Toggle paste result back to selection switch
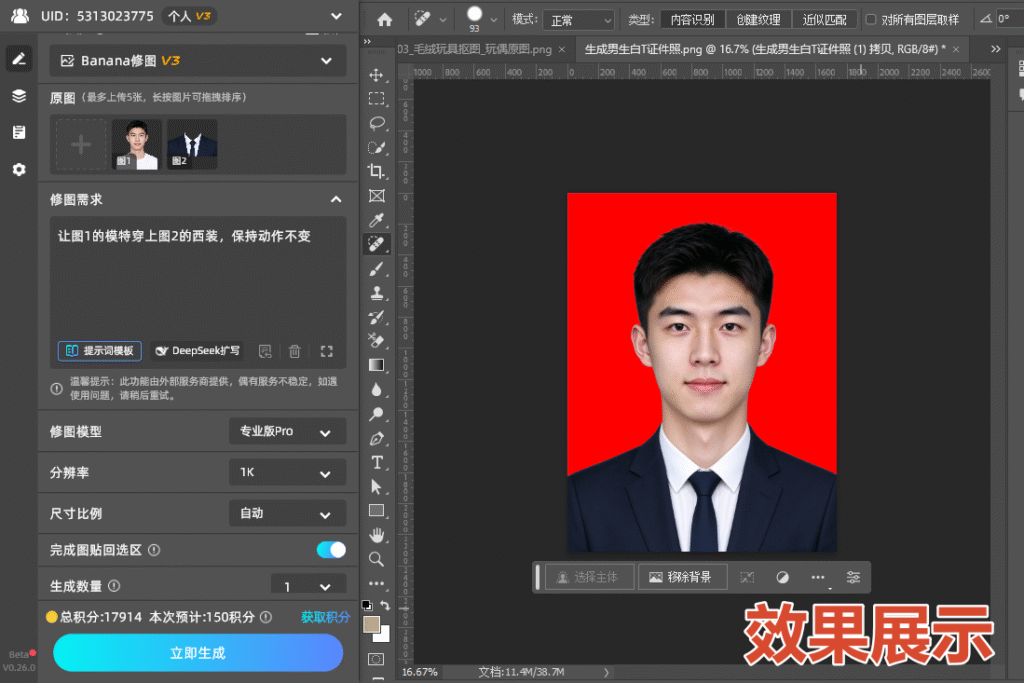Viewport: 1024px width, 683px height. (x=331, y=550)
